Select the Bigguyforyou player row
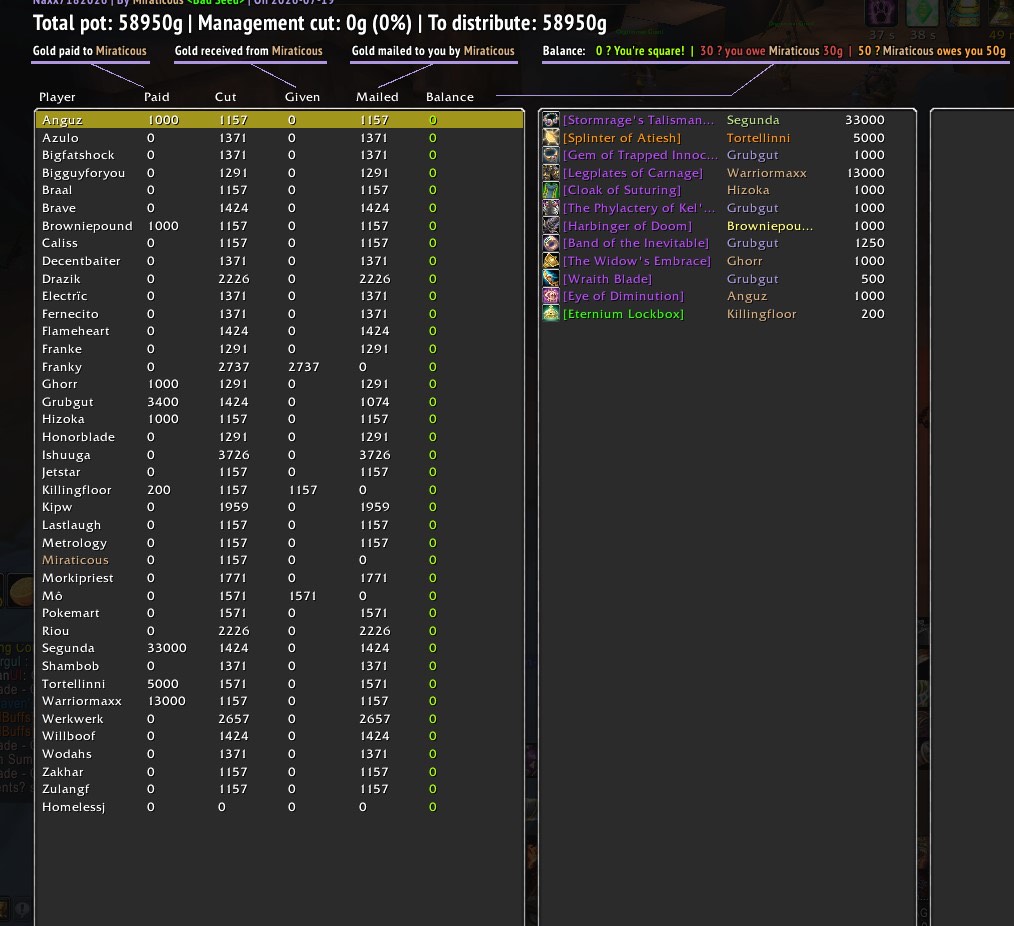Image resolution: width=1014 pixels, height=926 pixels. pos(279,173)
